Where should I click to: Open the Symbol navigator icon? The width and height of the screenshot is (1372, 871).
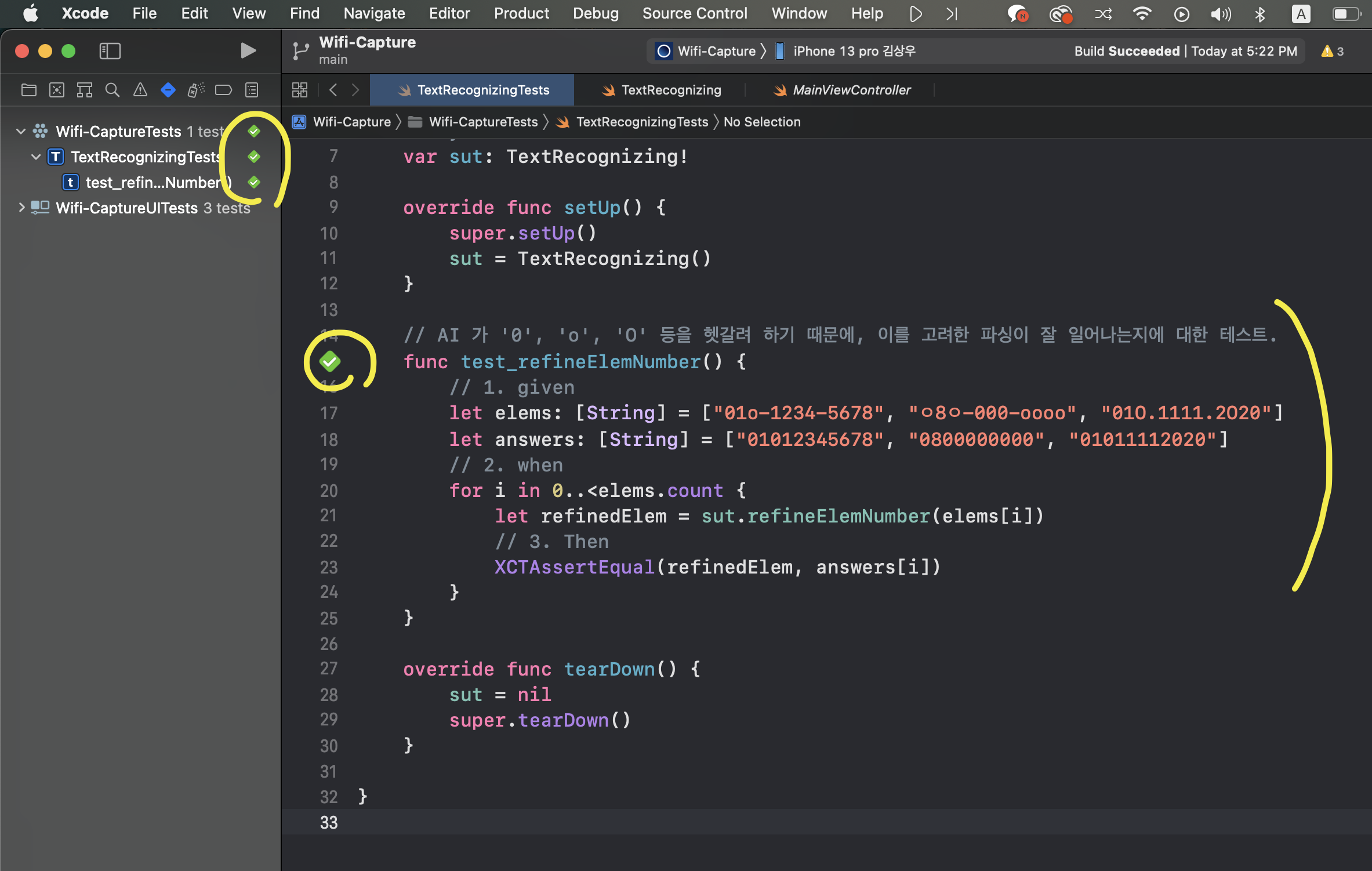click(x=85, y=90)
